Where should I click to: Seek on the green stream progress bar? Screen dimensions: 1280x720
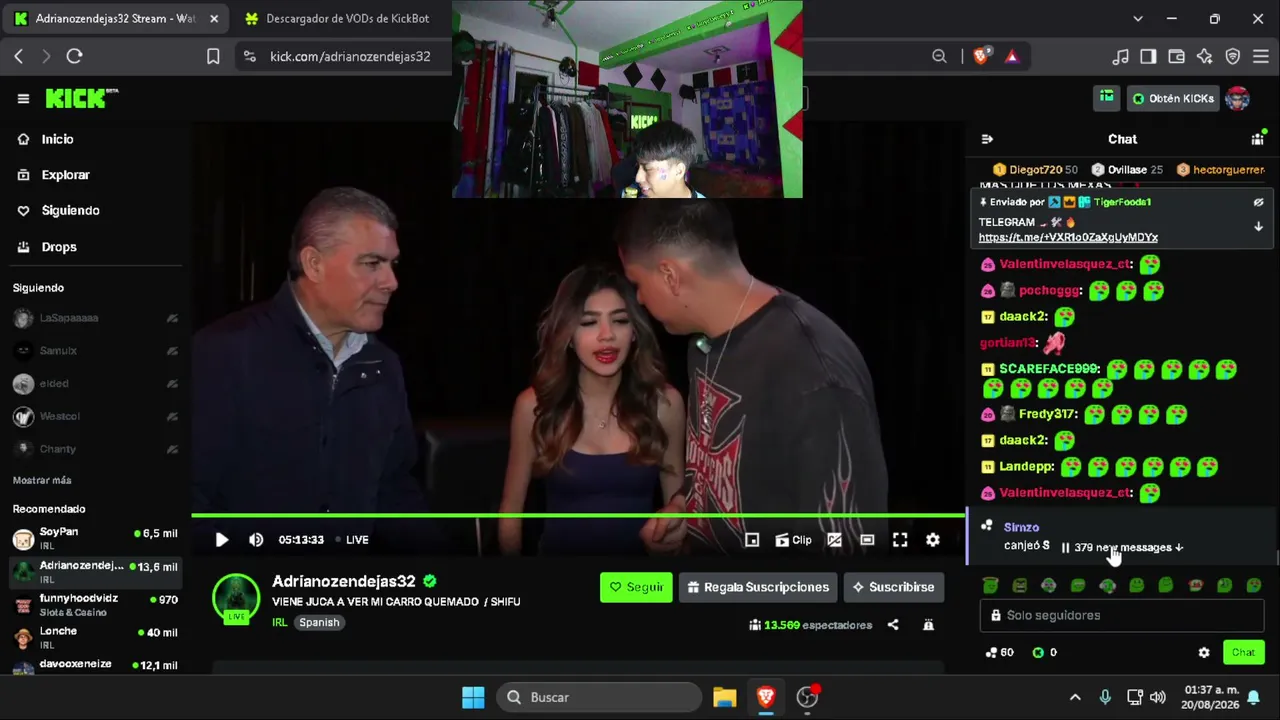point(578,516)
